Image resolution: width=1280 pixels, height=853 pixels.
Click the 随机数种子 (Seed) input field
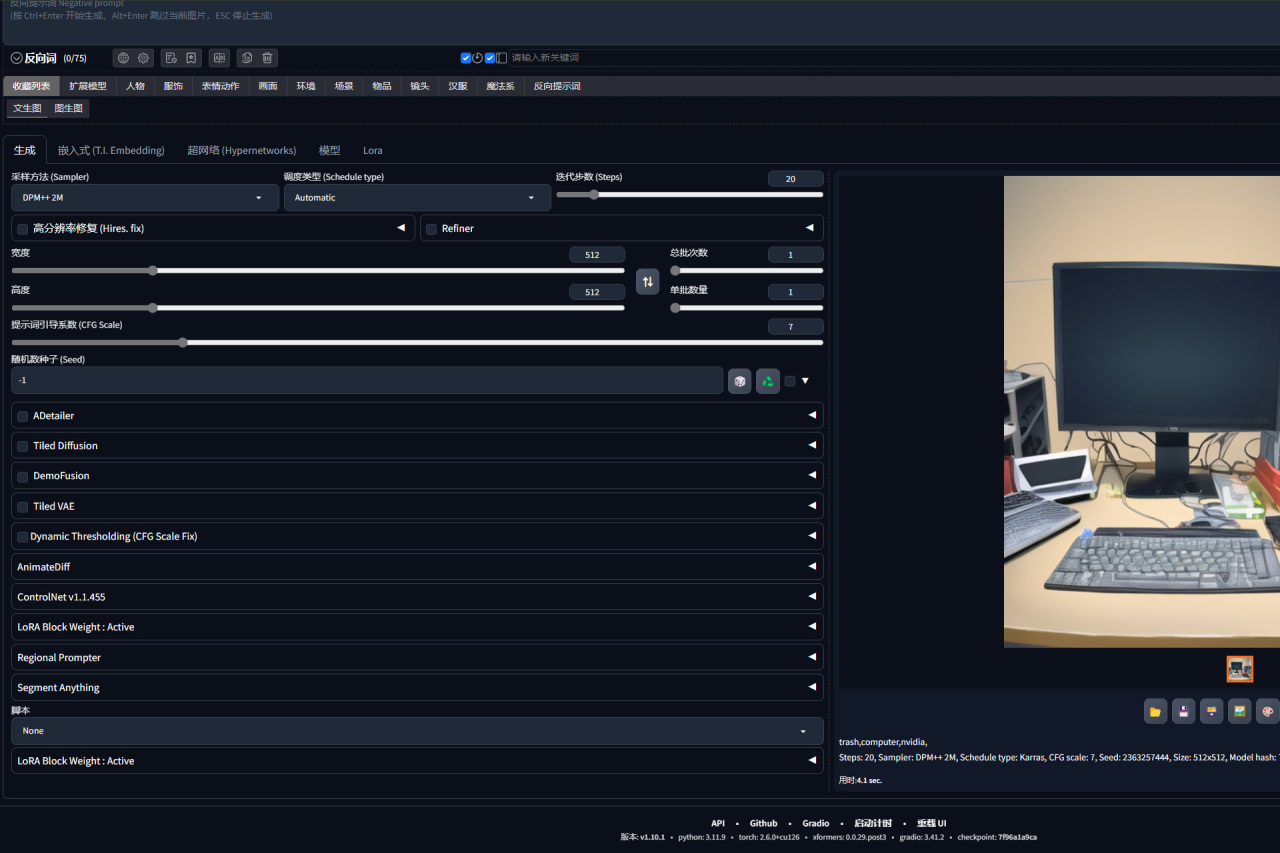pyautogui.click(x=366, y=381)
